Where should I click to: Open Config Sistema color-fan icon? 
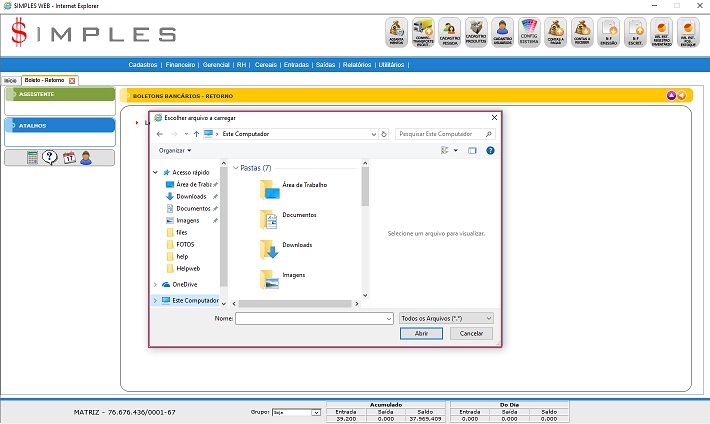click(x=530, y=32)
